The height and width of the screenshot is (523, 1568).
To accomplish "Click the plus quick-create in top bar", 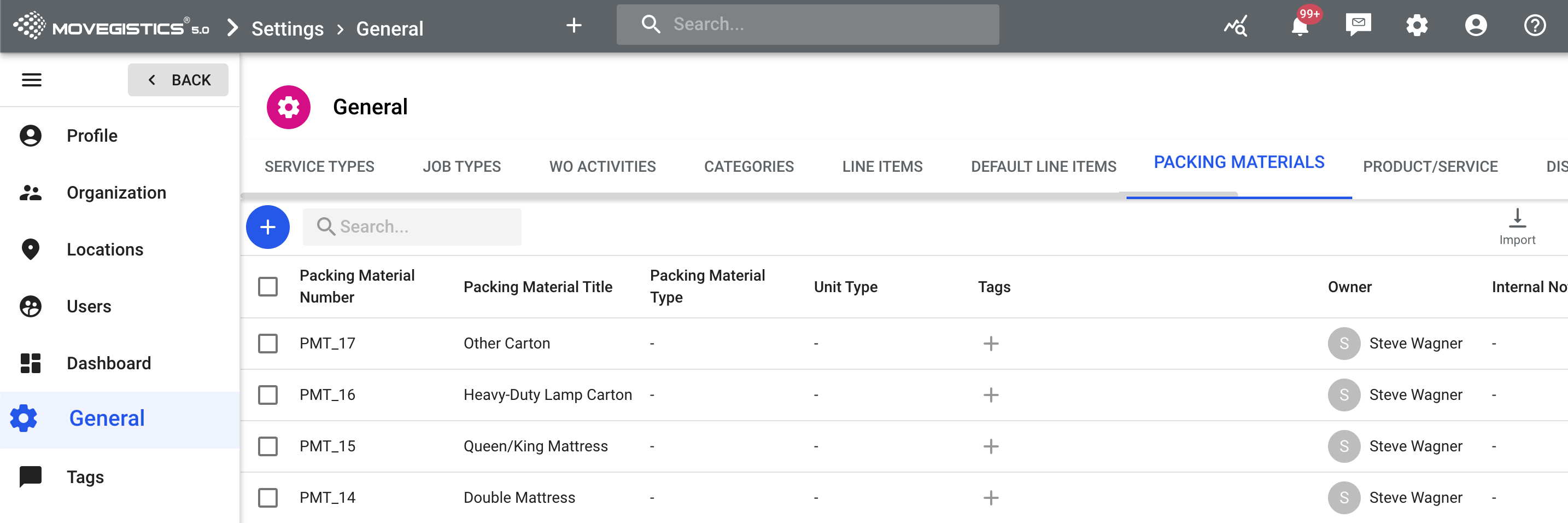I will point(574,26).
